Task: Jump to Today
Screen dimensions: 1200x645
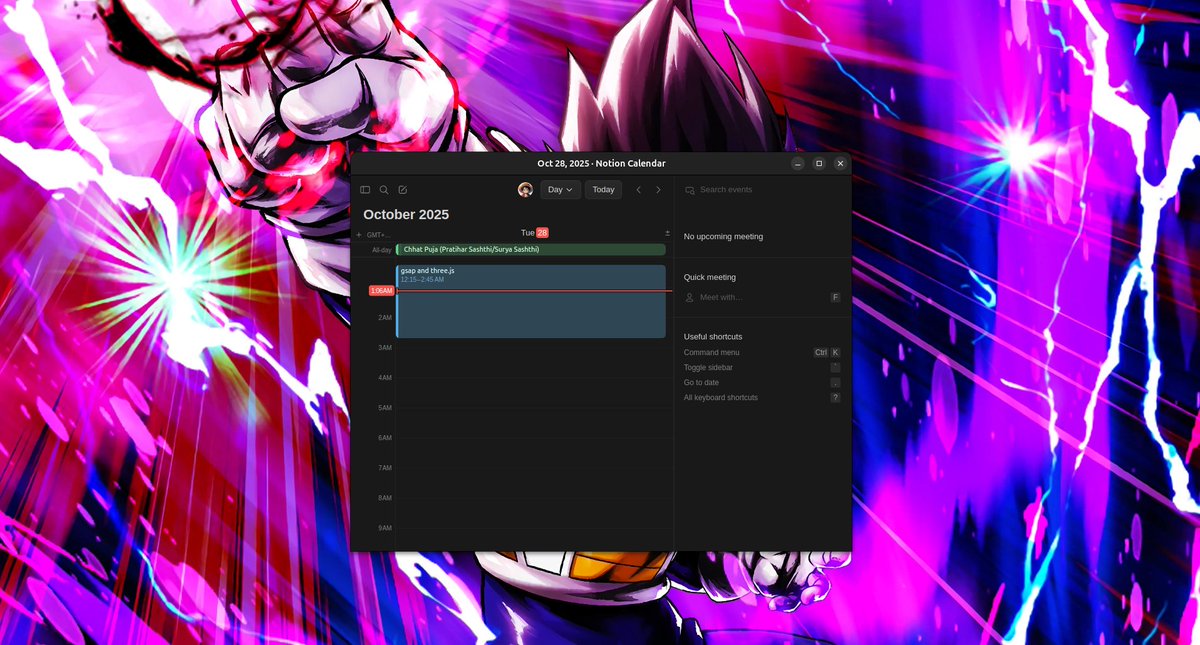Action: click(x=603, y=189)
